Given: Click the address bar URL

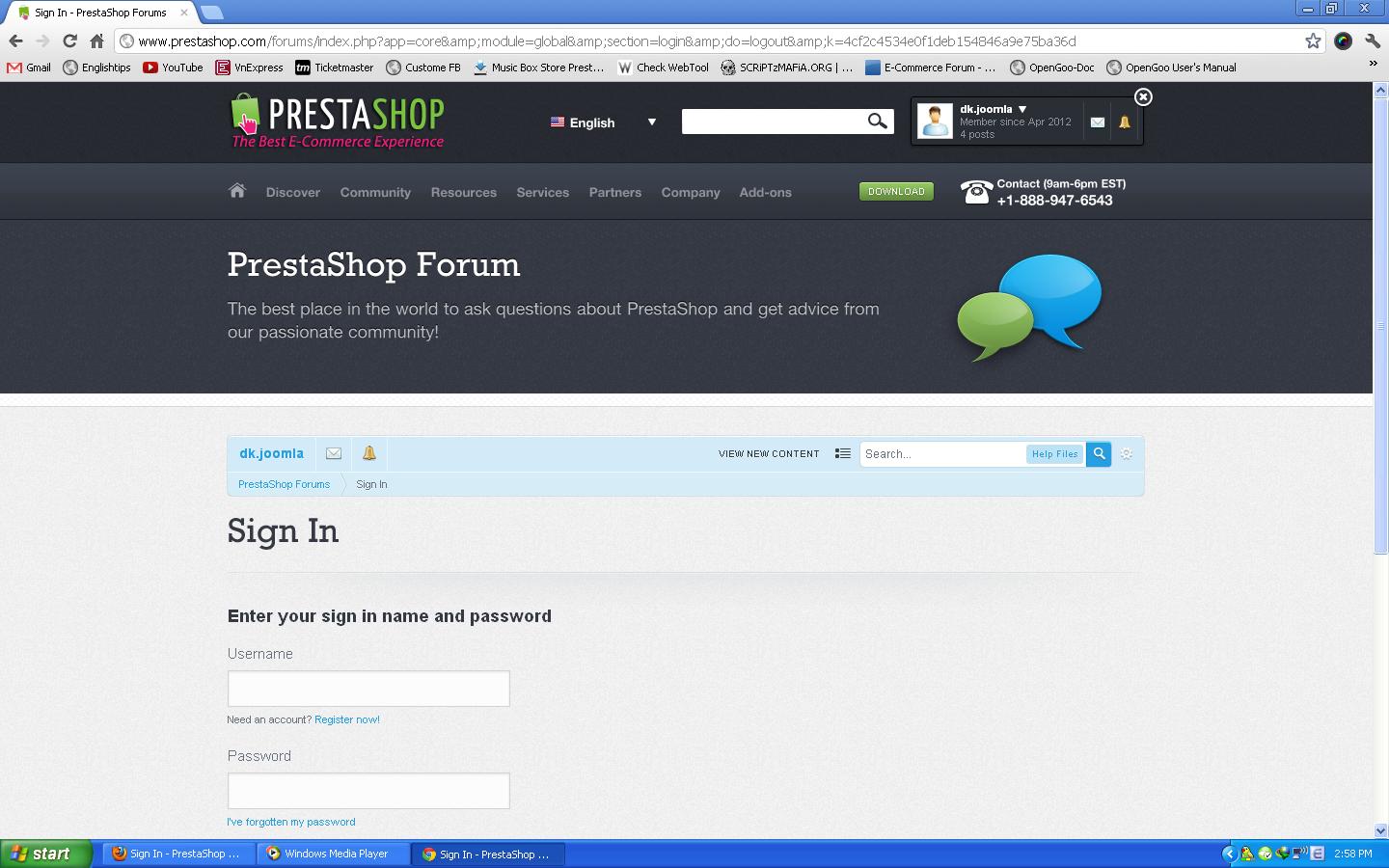Looking at the screenshot, I should (607, 41).
